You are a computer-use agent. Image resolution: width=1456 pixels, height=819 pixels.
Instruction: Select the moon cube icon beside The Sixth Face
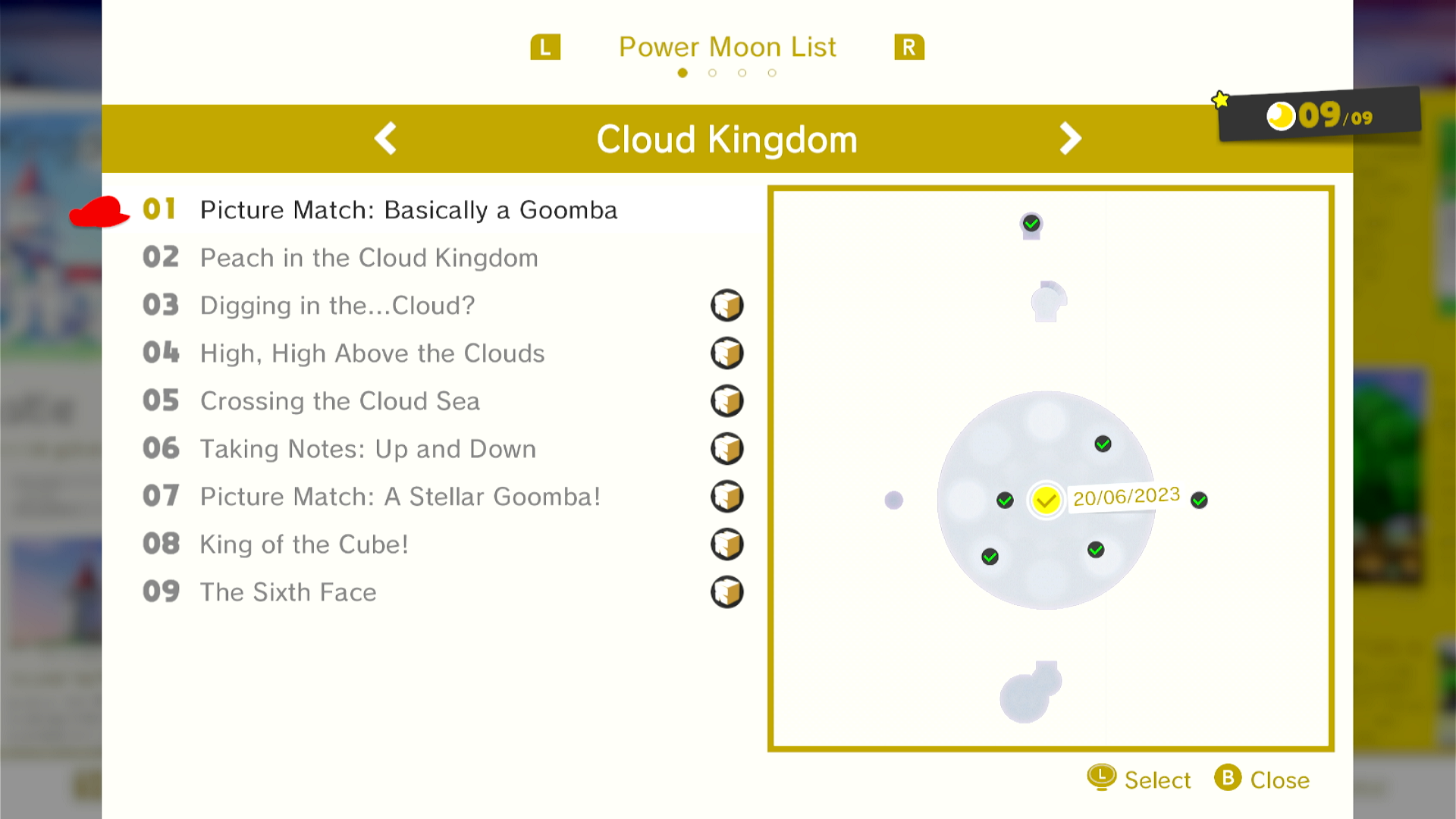[x=727, y=592]
